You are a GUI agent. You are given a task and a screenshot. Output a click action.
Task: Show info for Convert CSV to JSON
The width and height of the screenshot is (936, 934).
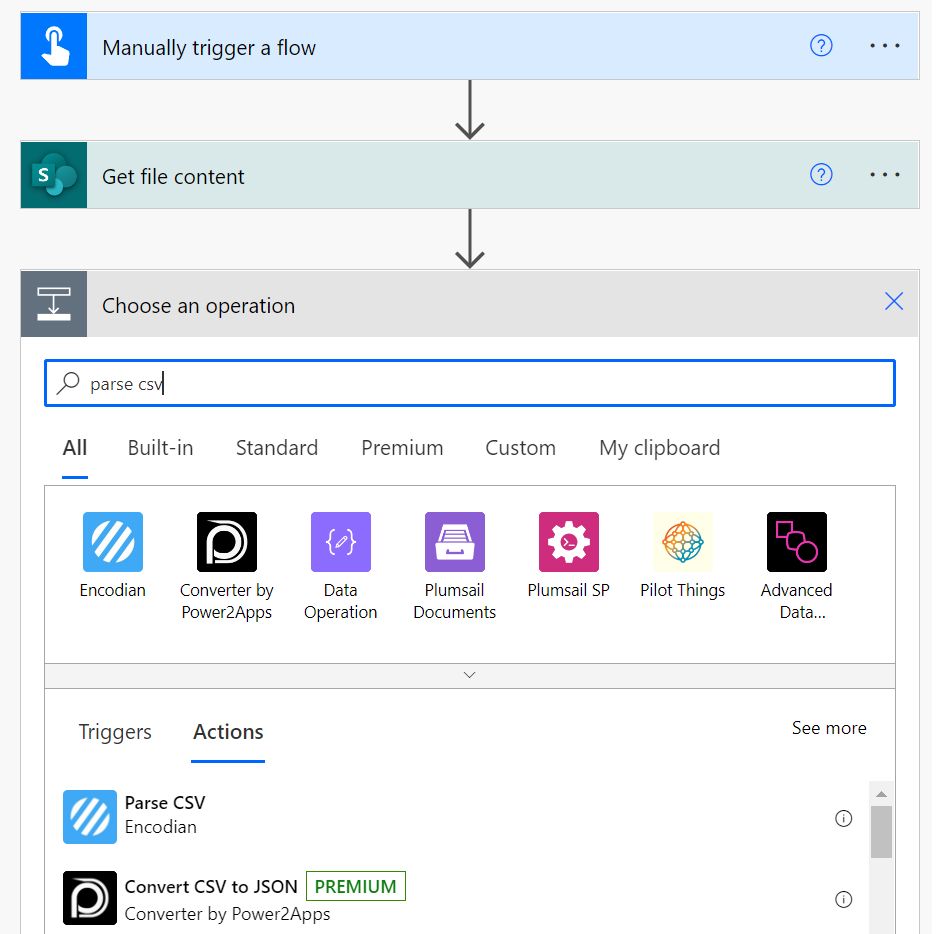point(843,899)
